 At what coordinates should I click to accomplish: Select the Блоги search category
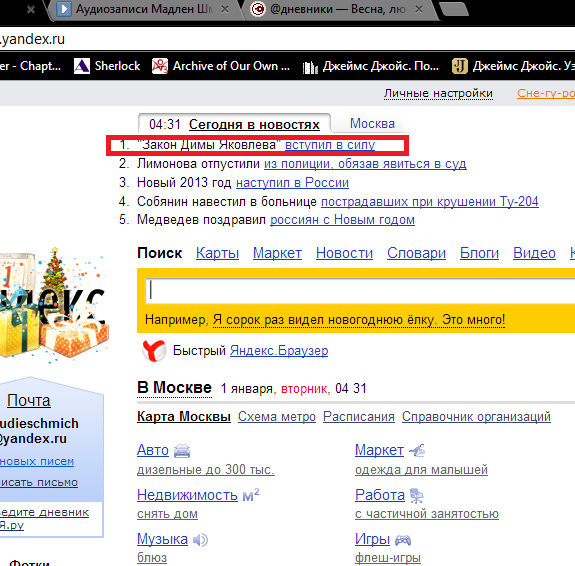point(479,253)
